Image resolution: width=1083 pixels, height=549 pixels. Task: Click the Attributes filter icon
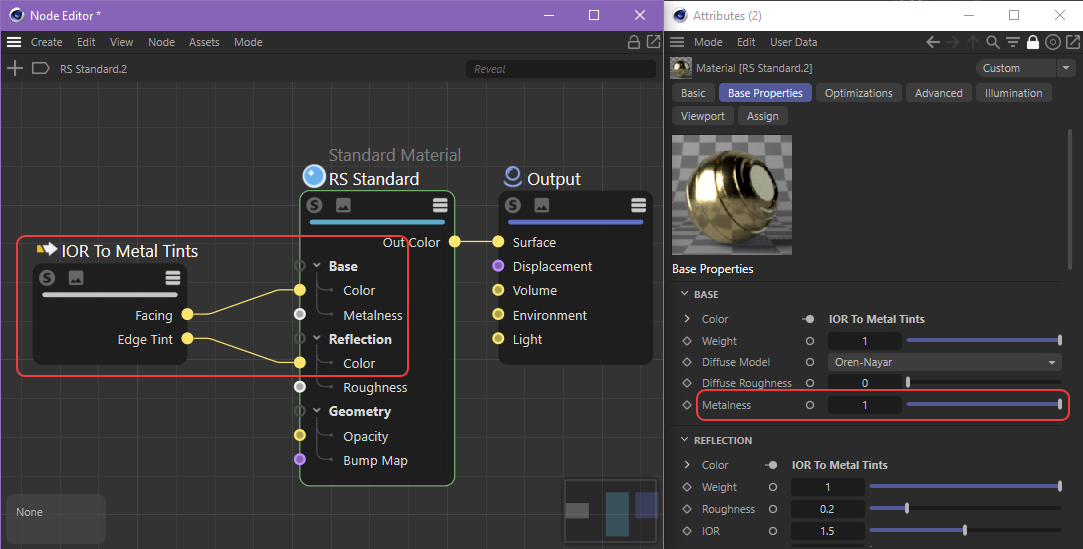(1013, 42)
